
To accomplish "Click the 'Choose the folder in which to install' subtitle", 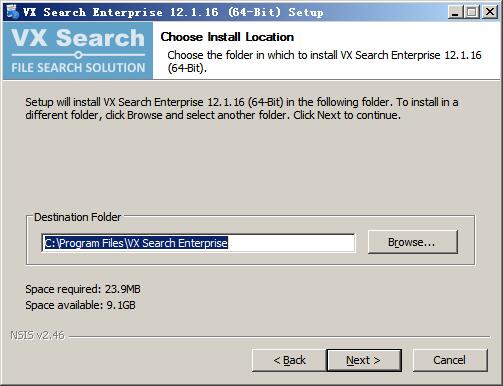I will [x=324, y=61].
